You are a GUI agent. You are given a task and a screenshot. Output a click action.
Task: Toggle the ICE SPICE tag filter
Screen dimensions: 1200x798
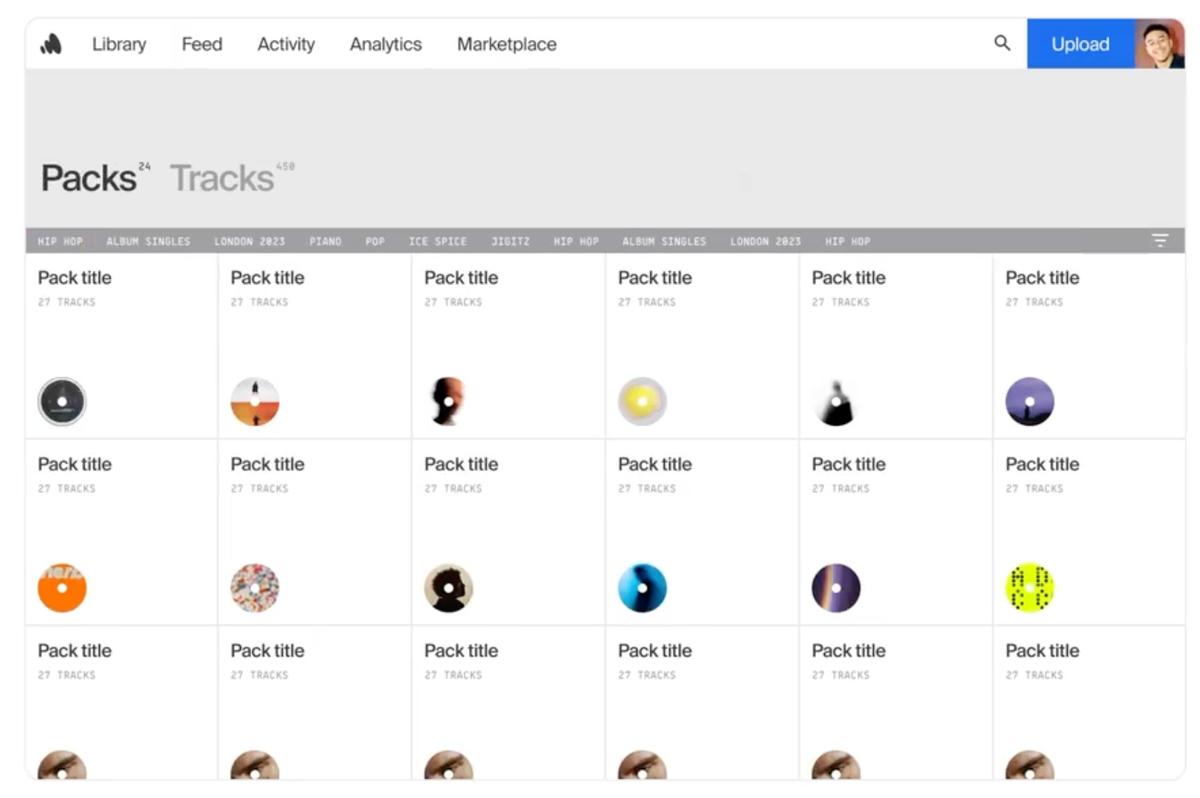click(x=438, y=241)
